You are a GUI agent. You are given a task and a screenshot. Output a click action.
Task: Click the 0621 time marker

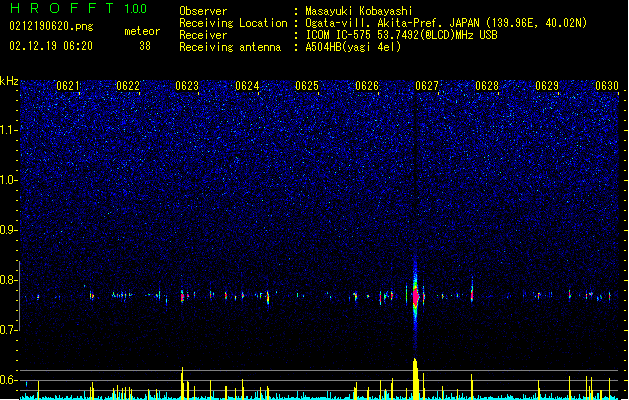68,86
